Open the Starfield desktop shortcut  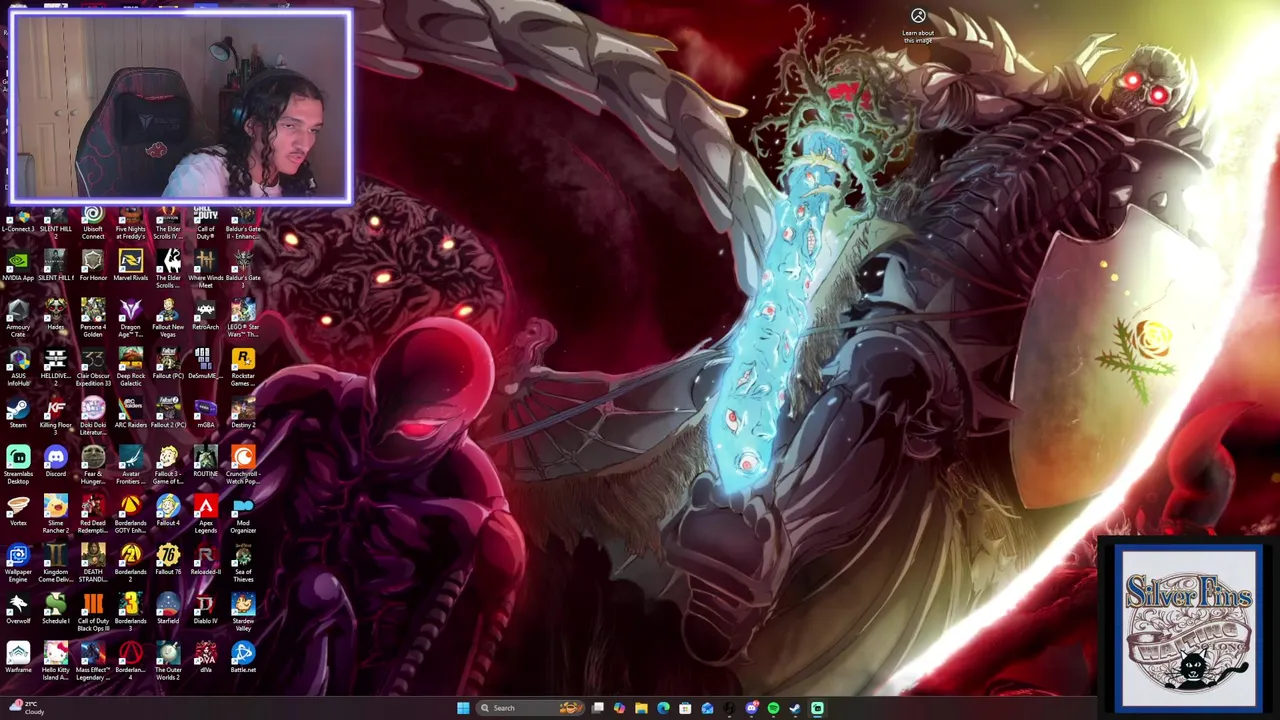click(168, 610)
